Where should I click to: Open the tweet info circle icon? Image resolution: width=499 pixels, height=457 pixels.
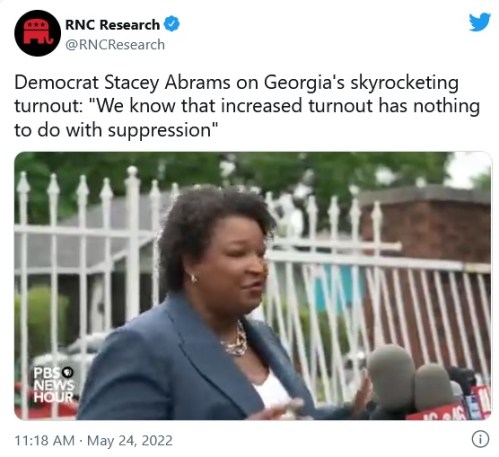coord(480,439)
